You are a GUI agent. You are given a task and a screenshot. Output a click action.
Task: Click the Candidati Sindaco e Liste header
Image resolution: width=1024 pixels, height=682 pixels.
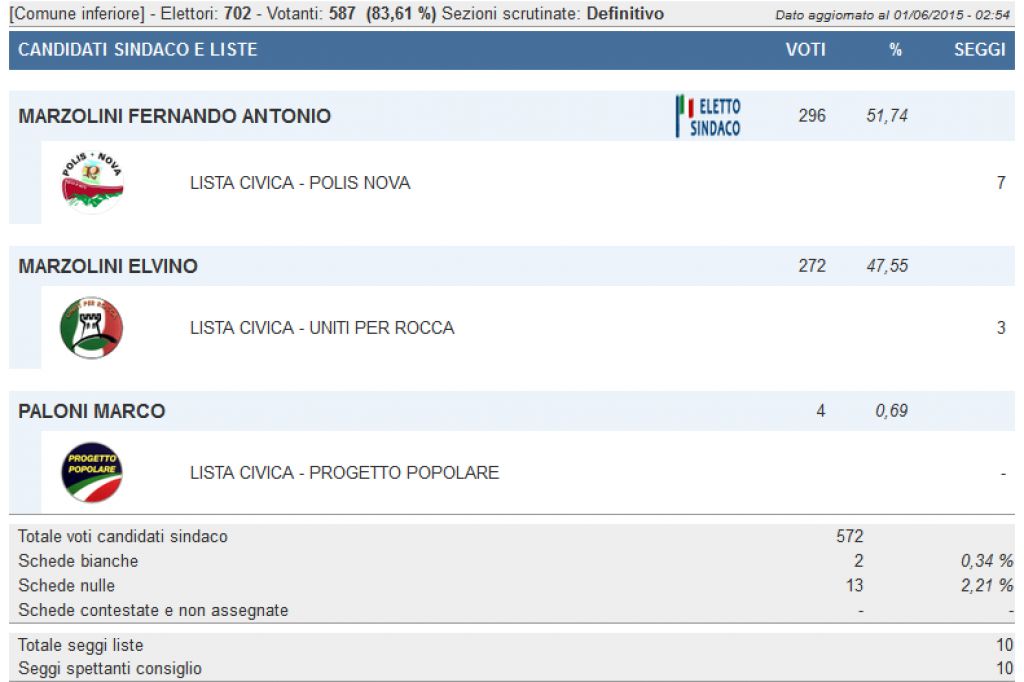[x=138, y=50]
